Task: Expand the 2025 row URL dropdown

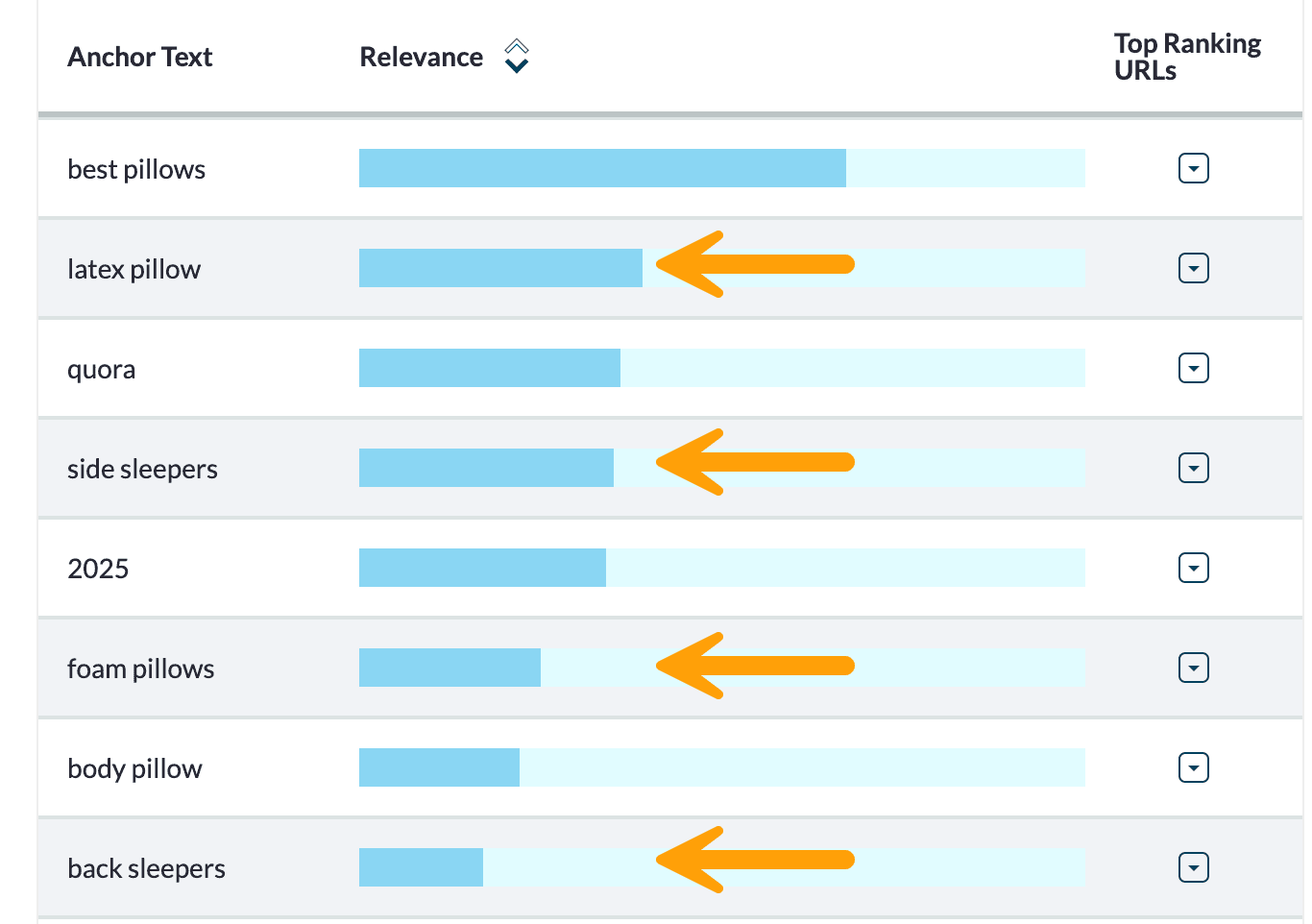Action: (x=1193, y=569)
